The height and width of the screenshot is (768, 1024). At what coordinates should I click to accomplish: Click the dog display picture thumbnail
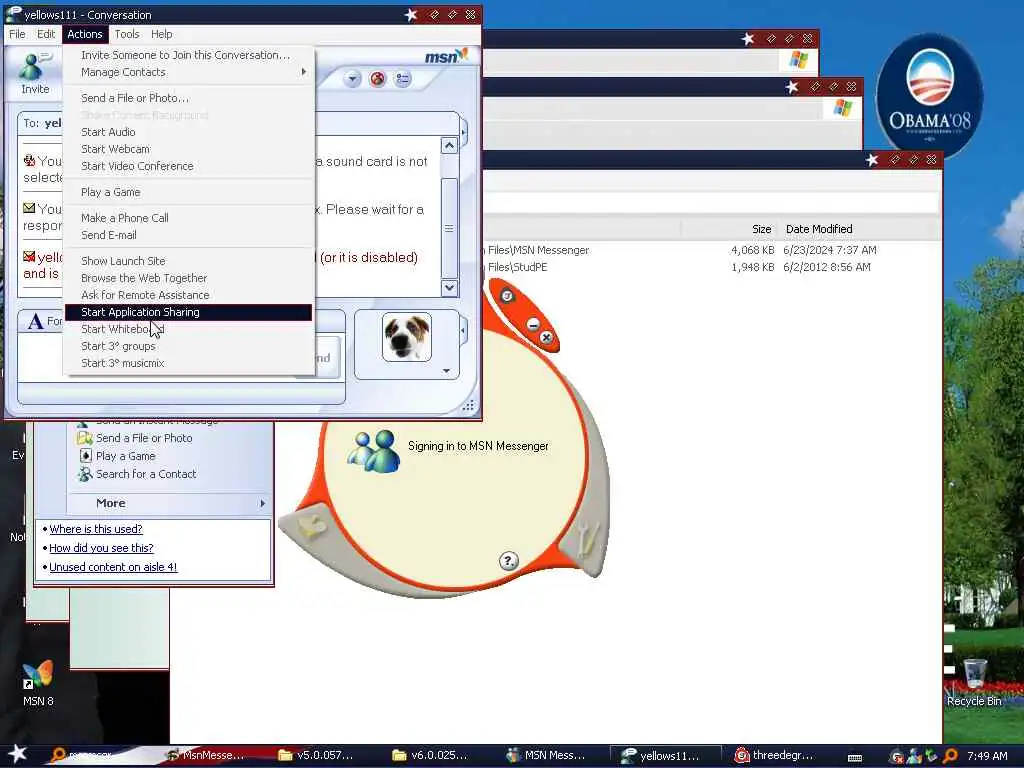(x=406, y=337)
